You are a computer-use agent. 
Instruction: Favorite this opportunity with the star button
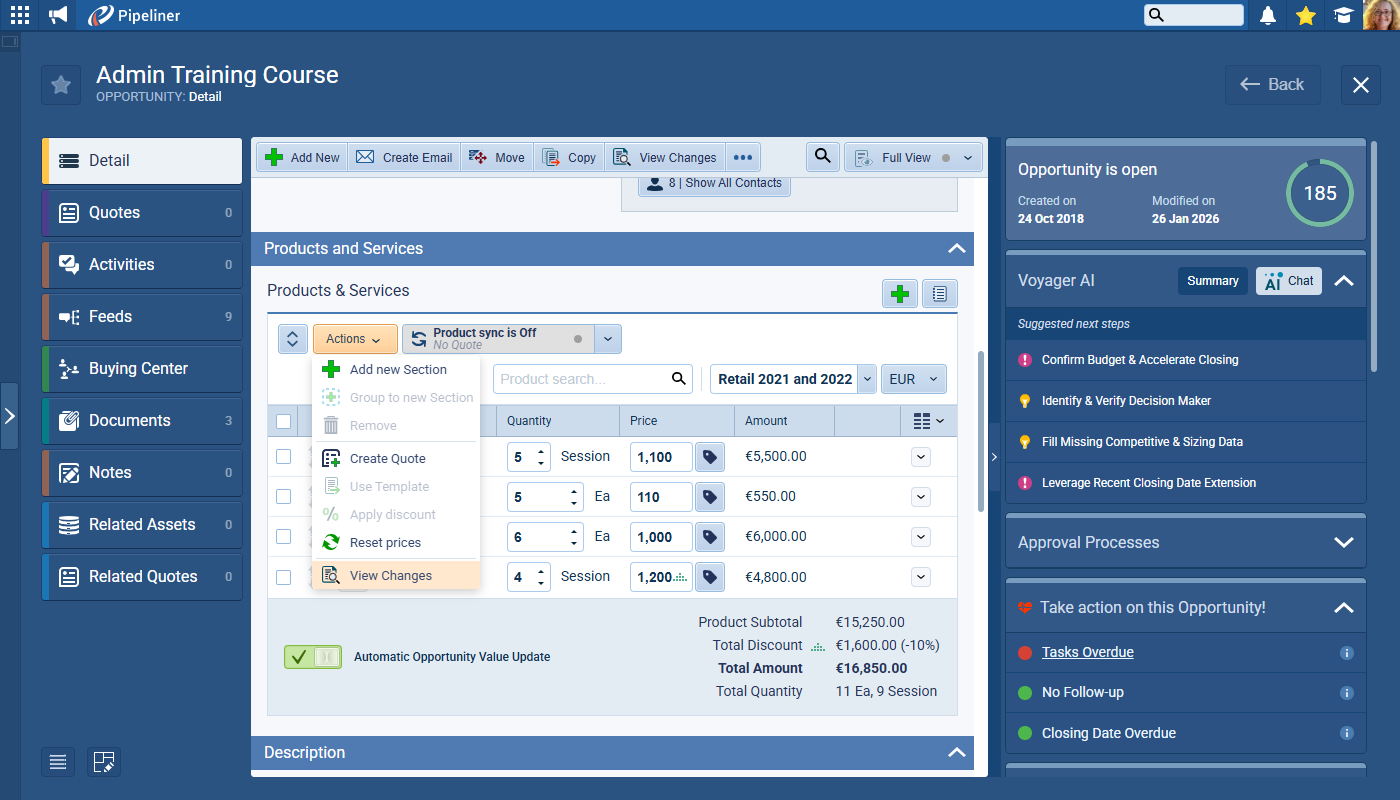(61, 85)
